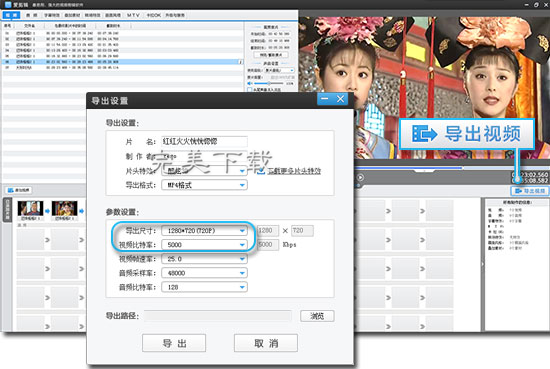Image resolution: width=550 pixels, height=369 pixels.
Task: Click the 截取时长 column header
Action: (x=113, y=26)
